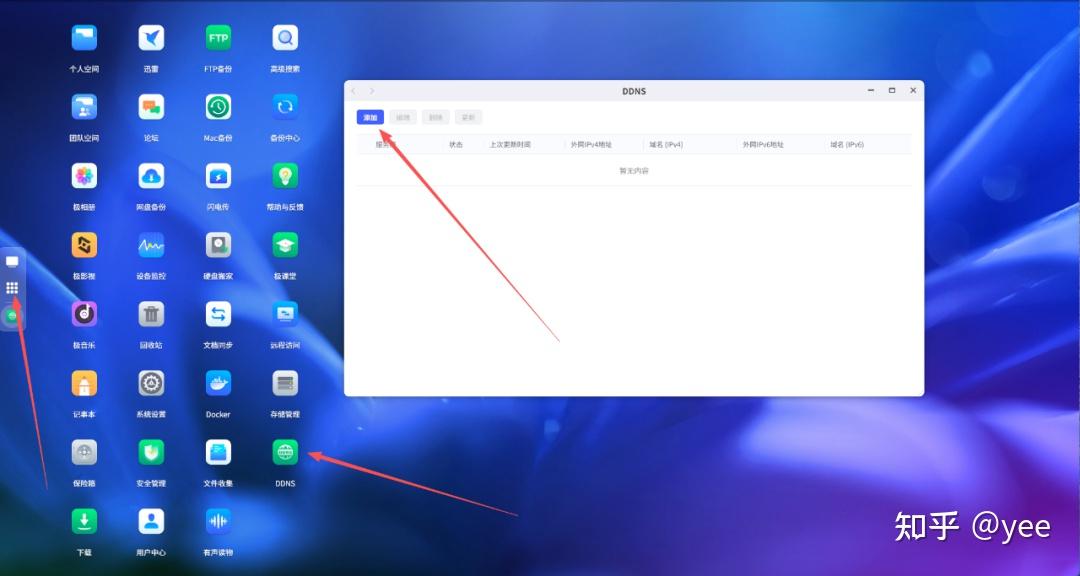Image resolution: width=1080 pixels, height=576 pixels.
Task: Maximize the DDNS window
Action: coord(892,91)
